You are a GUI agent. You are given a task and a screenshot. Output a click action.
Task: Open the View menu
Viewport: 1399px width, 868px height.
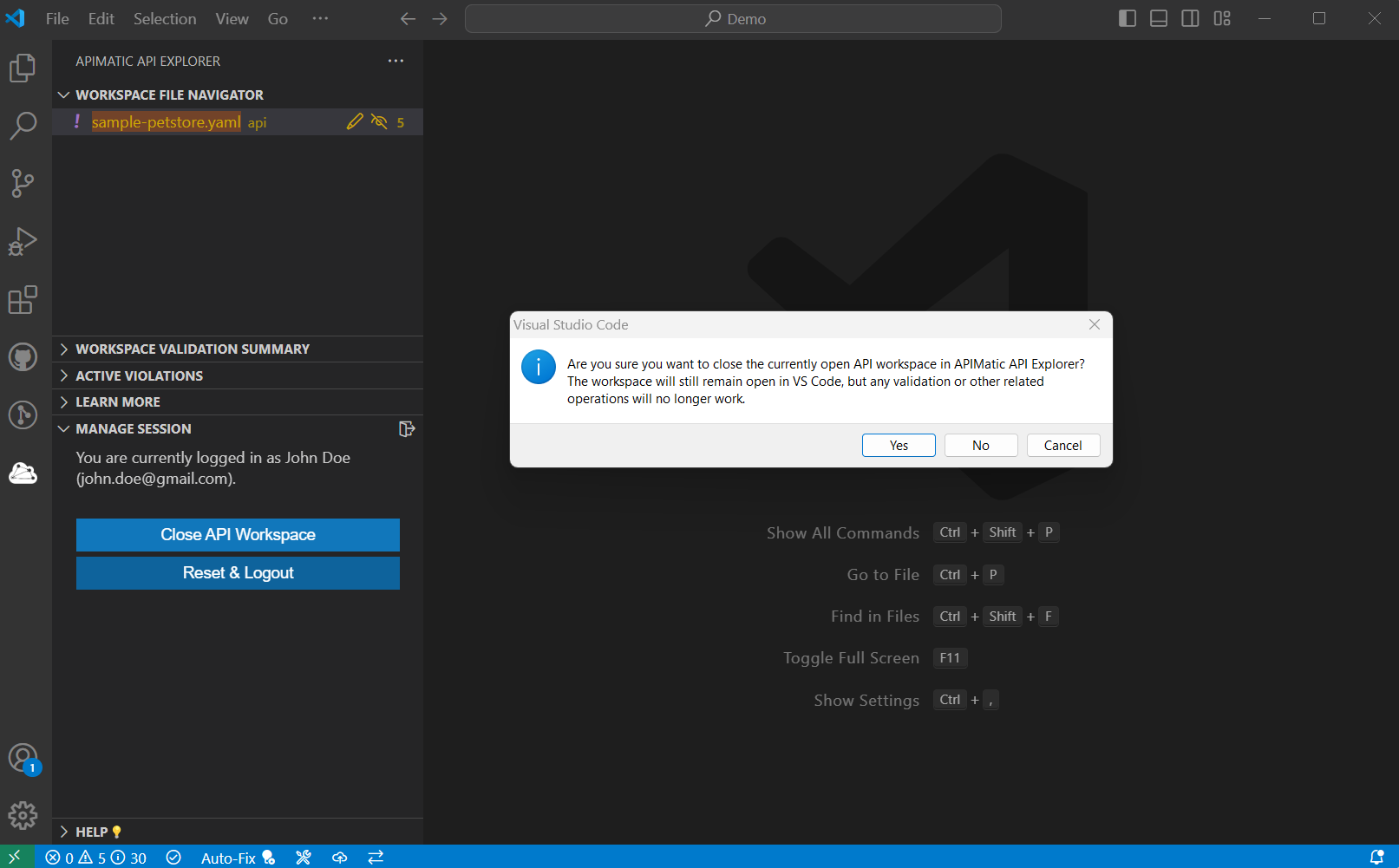(232, 19)
